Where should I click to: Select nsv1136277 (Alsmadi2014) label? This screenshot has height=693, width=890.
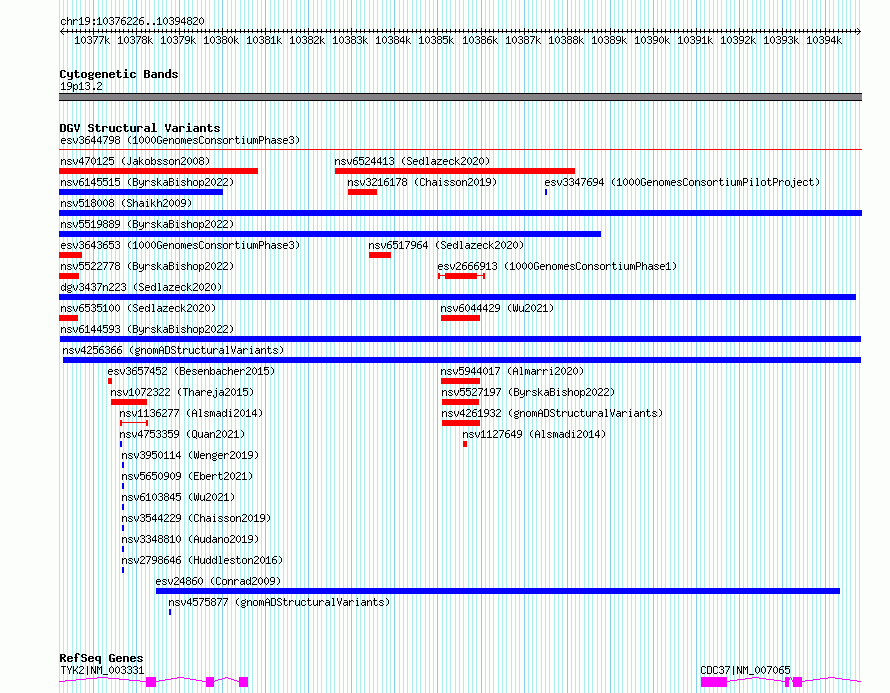click(191, 413)
